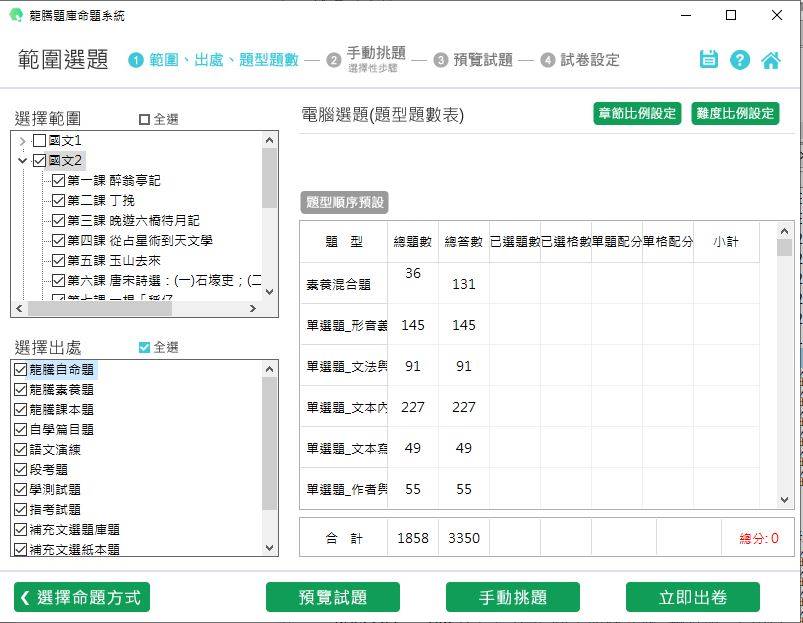Image resolution: width=803 pixels, height=623 pixels.
Task: Uncheck 龍騰素養題 checkbox
Action: 20,390
